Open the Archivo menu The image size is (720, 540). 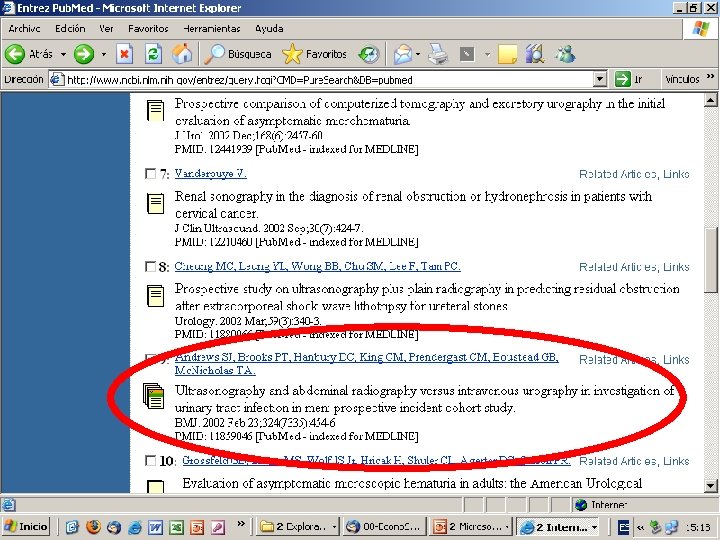pyautogui.click(x=24, y=28)
